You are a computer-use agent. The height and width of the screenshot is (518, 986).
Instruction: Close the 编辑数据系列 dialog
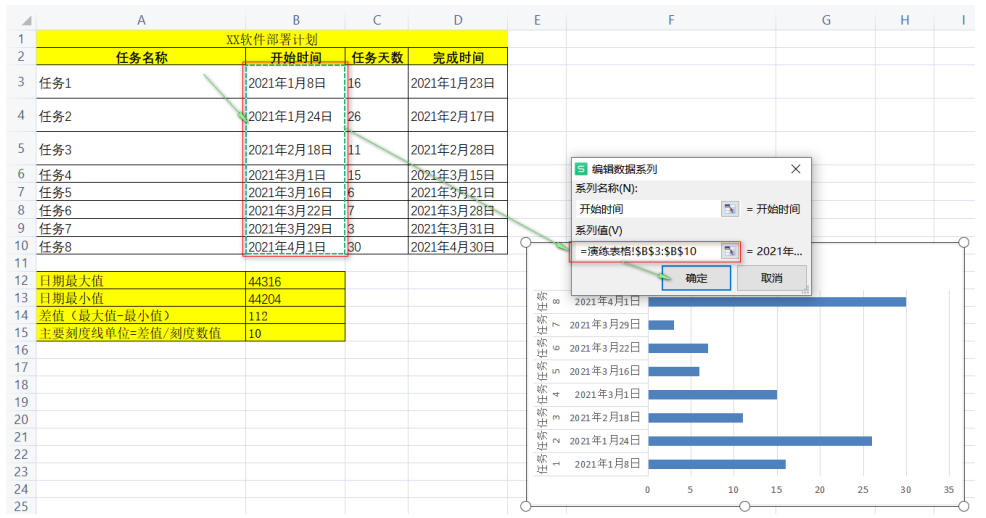pos(795,169)
